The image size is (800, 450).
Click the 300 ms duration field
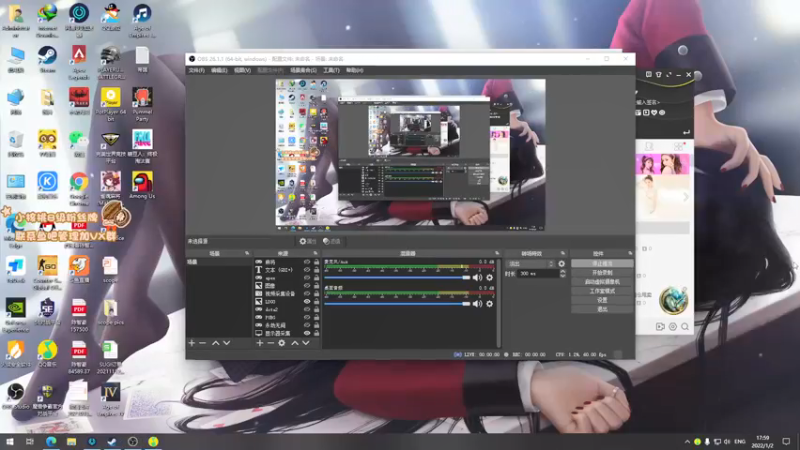coord(538,274)
